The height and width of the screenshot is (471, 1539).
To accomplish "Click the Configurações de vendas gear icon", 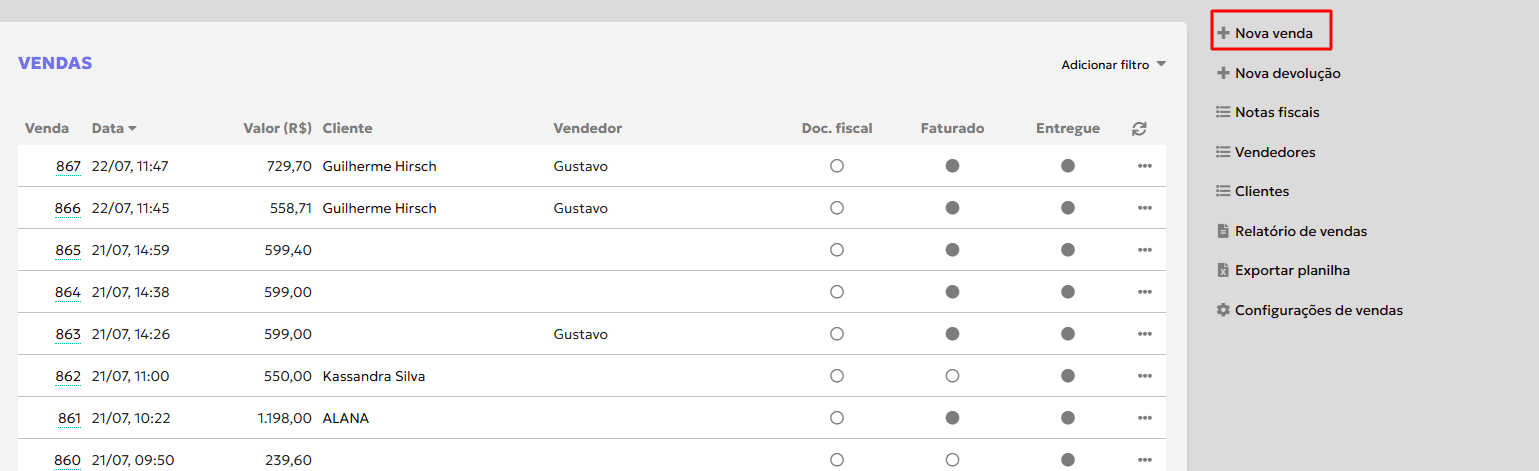I will pos(1222,310).
